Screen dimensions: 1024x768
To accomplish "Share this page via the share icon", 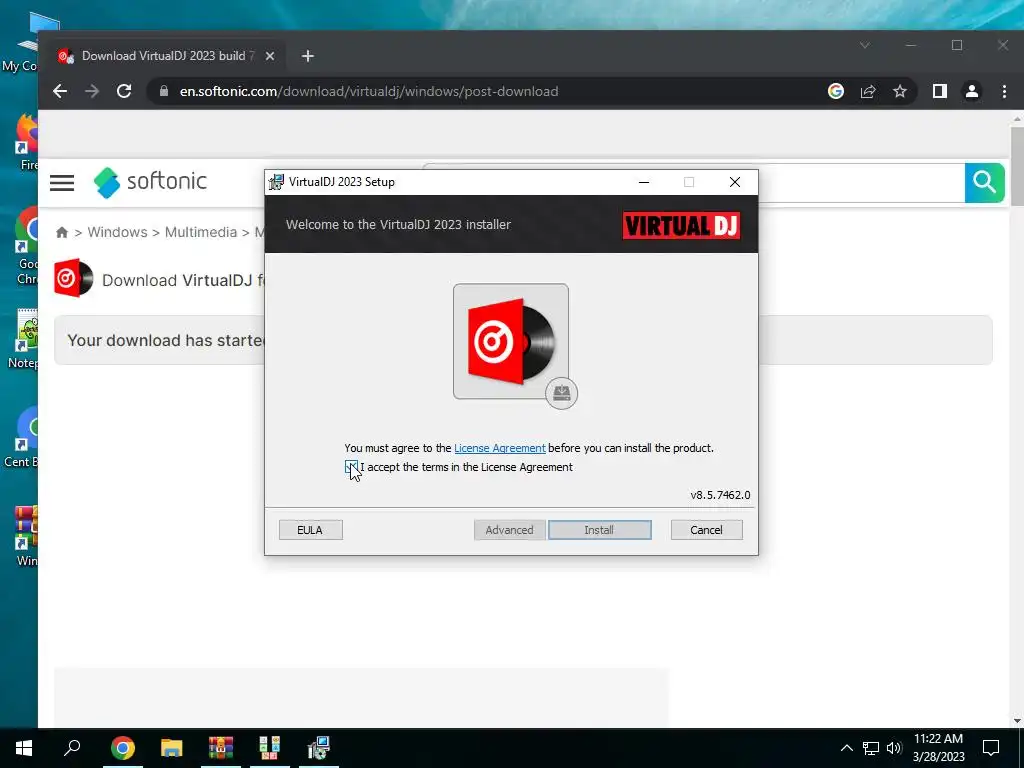I will tap(868, 91).
